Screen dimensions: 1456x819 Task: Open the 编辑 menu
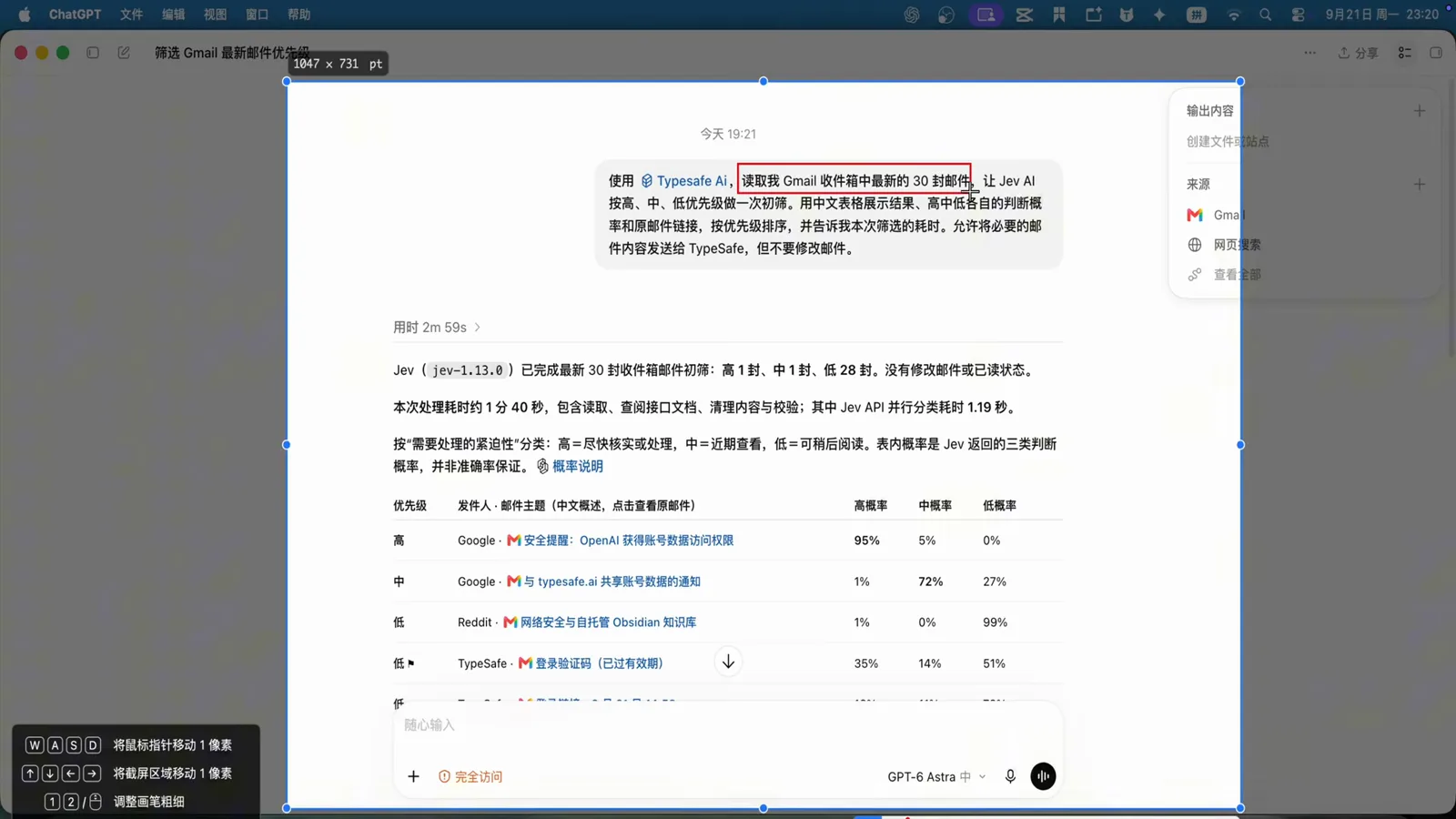click(x=174, y=15)
